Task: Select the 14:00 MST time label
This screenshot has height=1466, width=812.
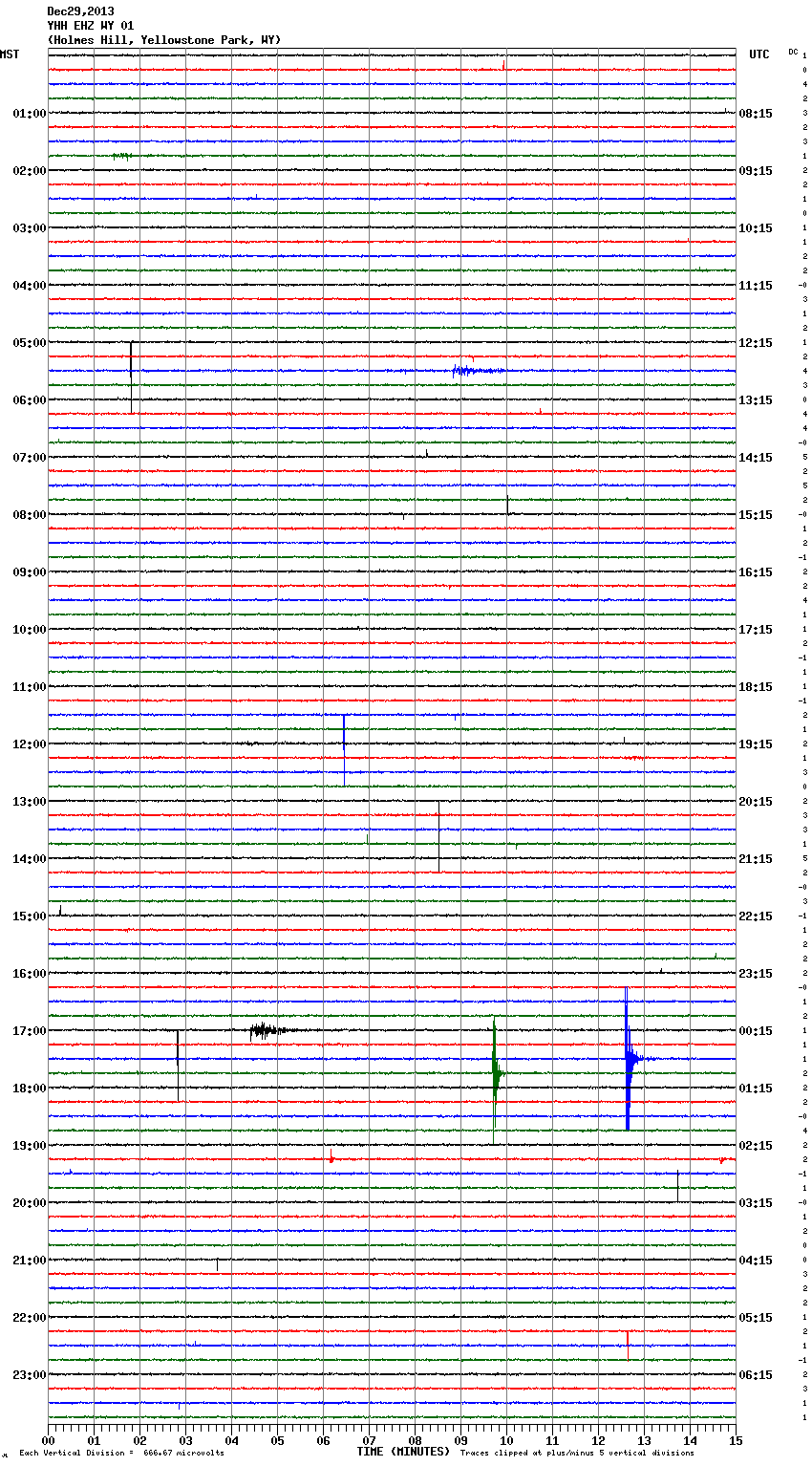Action: click(x=30, y=859)
